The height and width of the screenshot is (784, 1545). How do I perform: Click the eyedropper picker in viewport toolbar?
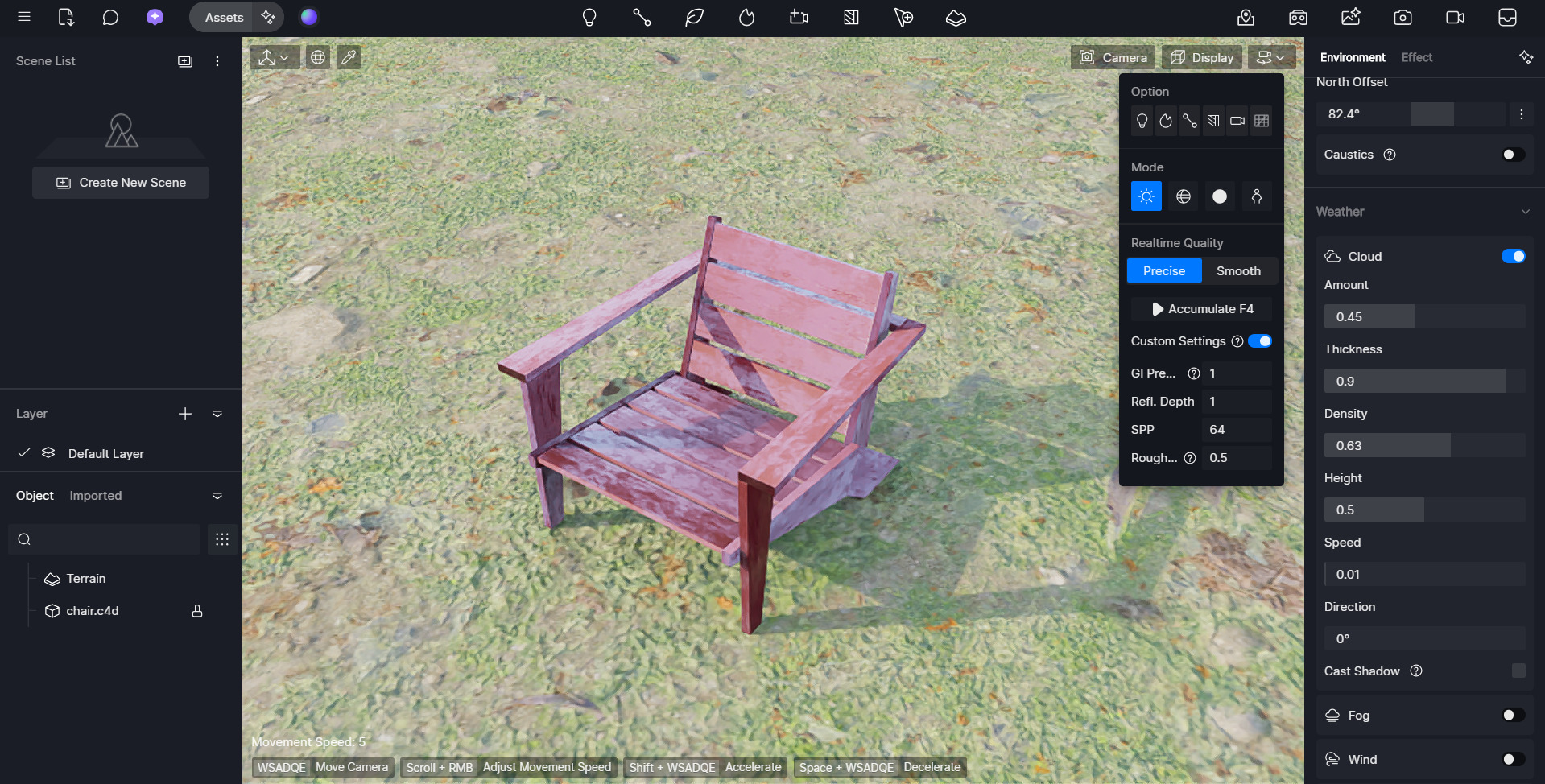[349, 57]
